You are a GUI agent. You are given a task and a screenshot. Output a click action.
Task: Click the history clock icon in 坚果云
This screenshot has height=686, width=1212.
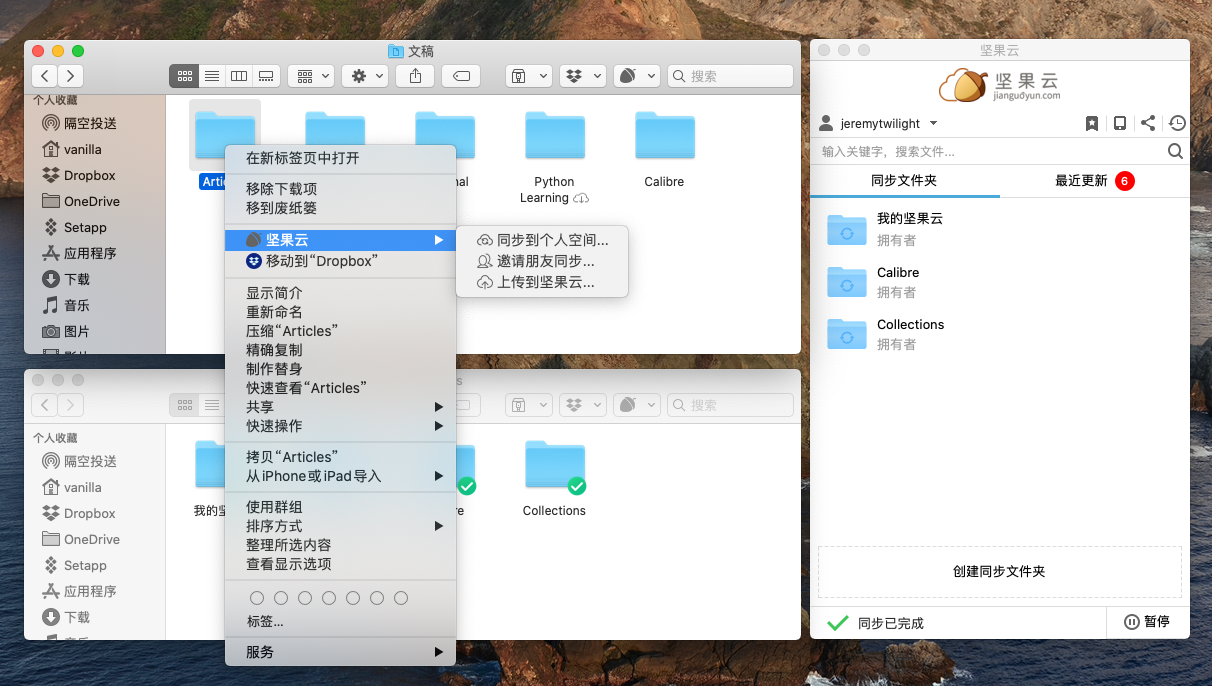[x=1177, y=123]
